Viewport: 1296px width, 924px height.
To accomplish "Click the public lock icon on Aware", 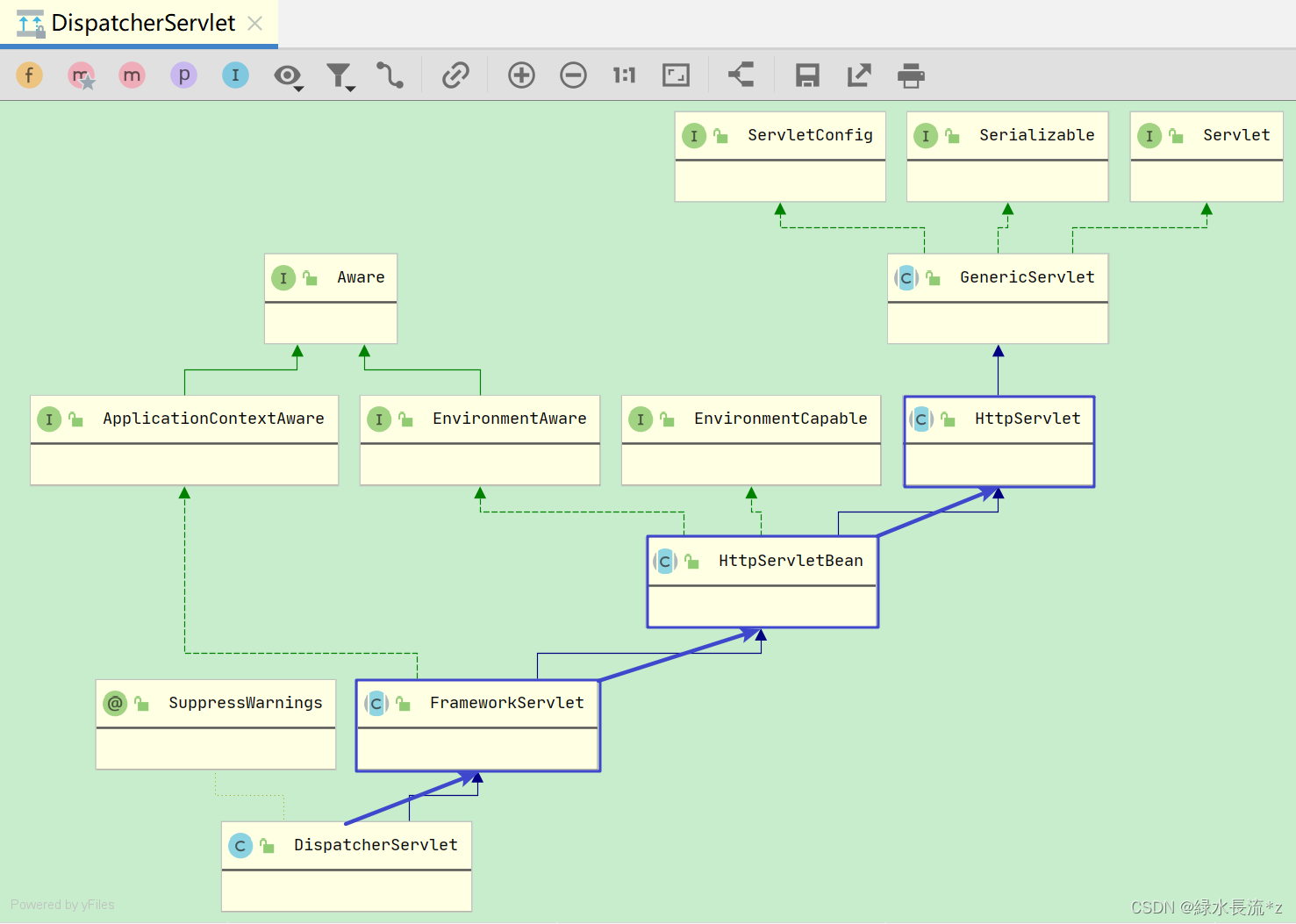I will 310,277.
